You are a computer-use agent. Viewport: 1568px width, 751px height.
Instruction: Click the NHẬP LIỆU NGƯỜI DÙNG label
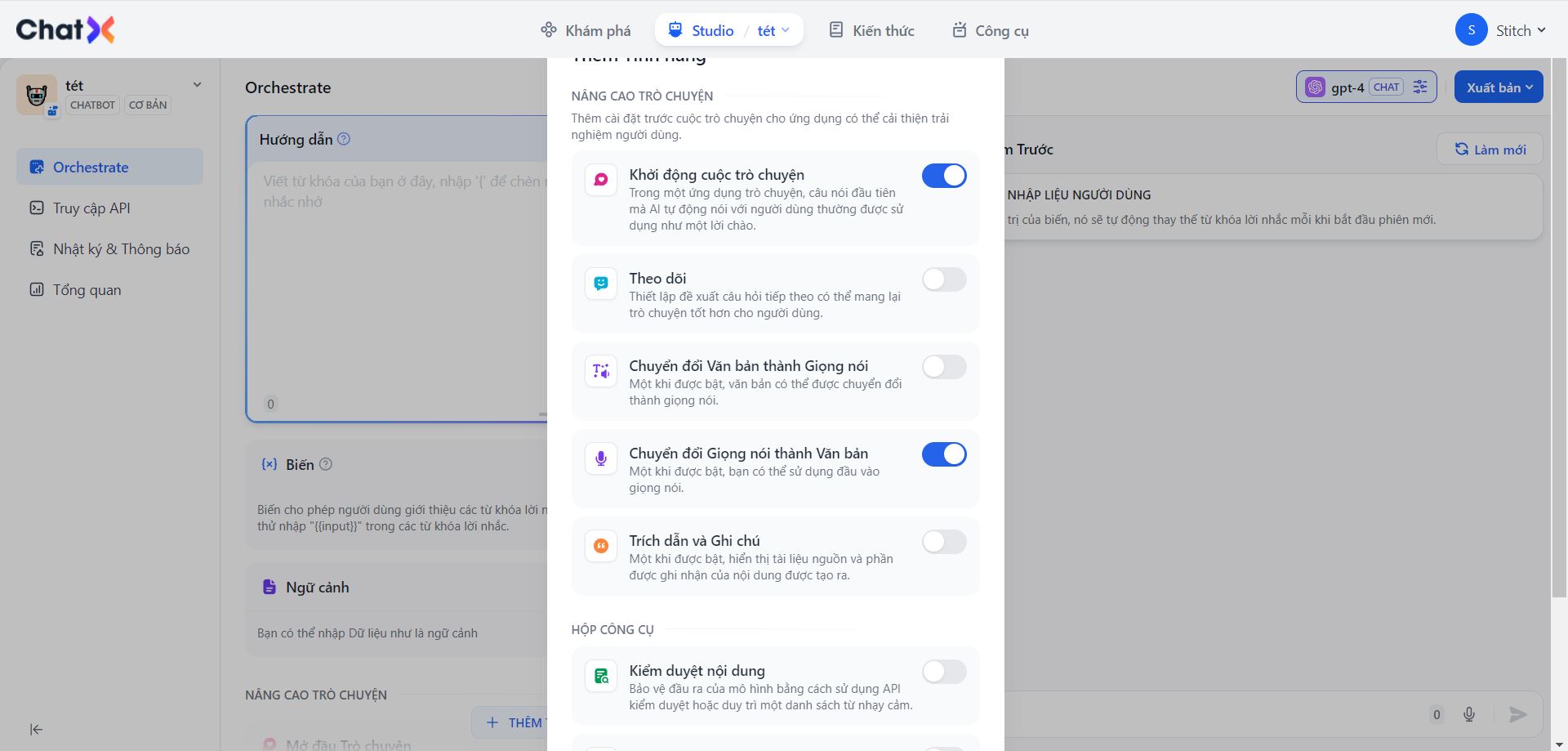pos(1079,194)
